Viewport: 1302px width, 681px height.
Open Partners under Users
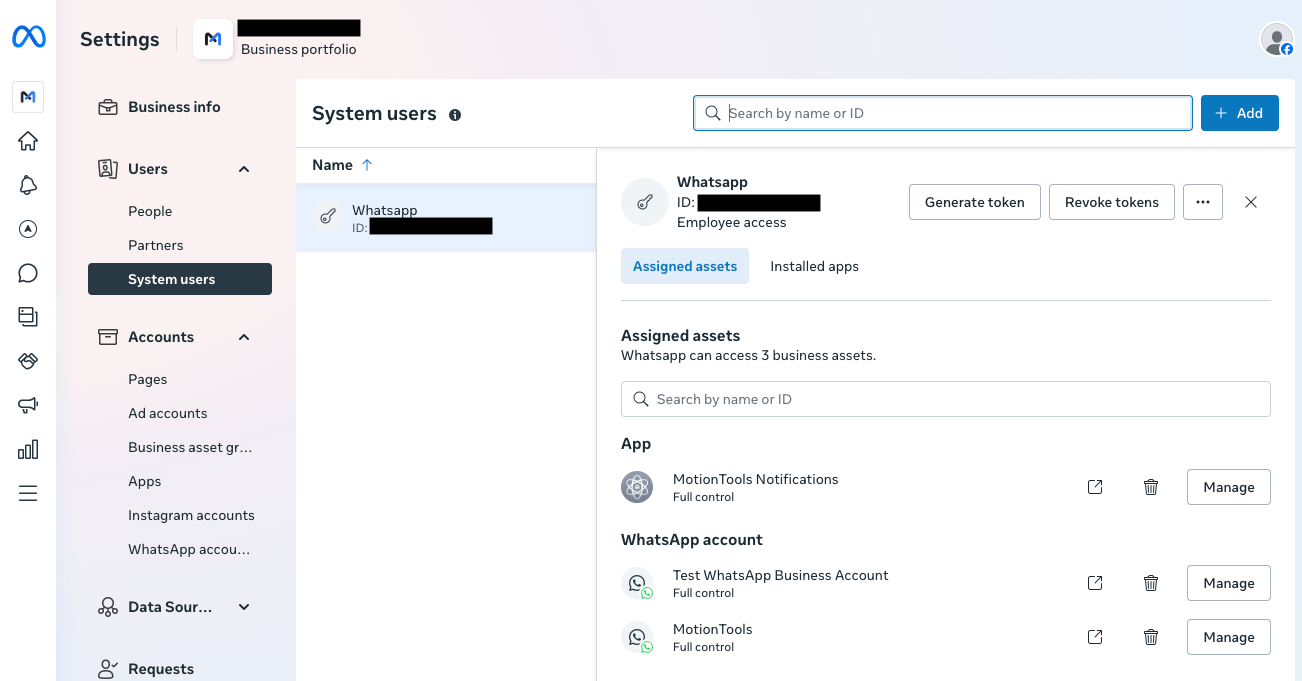pos(180,245)
